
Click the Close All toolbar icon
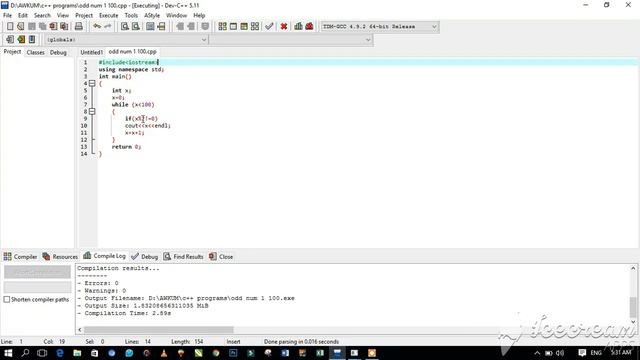(64, 27)
